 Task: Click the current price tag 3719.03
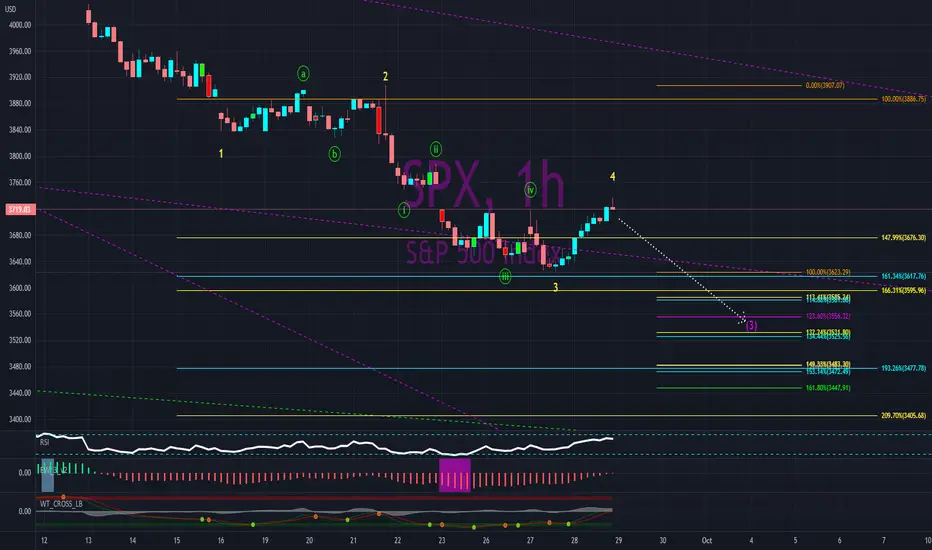(21, 209)
